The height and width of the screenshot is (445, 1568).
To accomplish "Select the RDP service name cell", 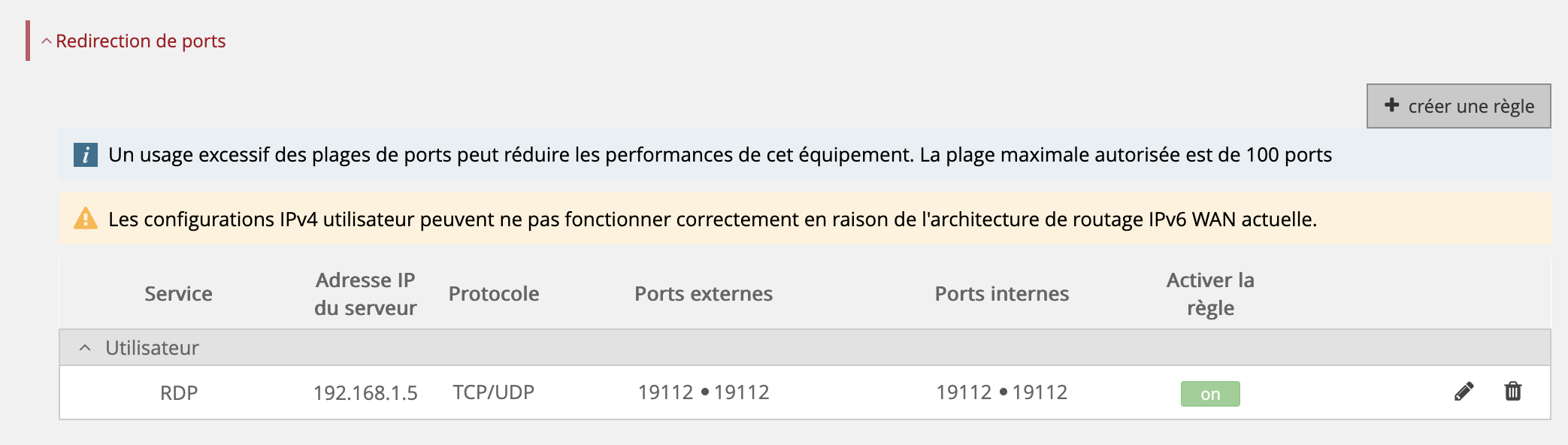I will [x=179, y=393].
